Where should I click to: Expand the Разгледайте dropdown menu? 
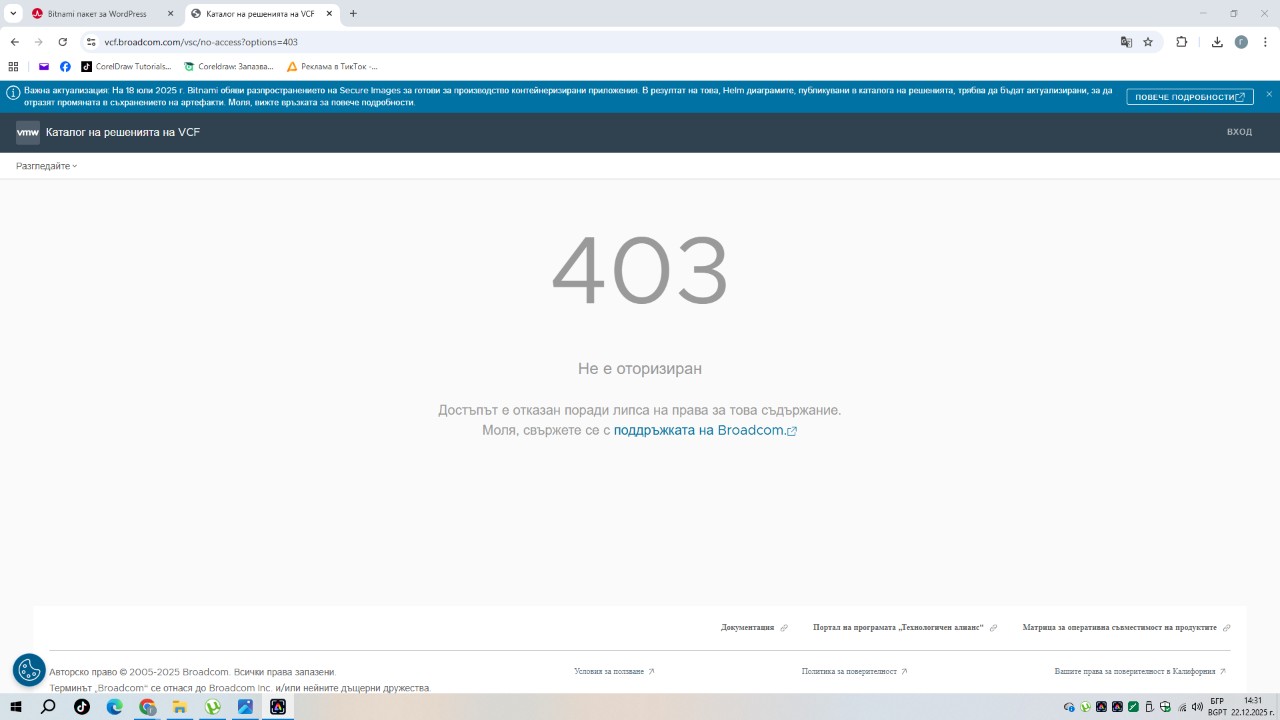pos(46,166)
